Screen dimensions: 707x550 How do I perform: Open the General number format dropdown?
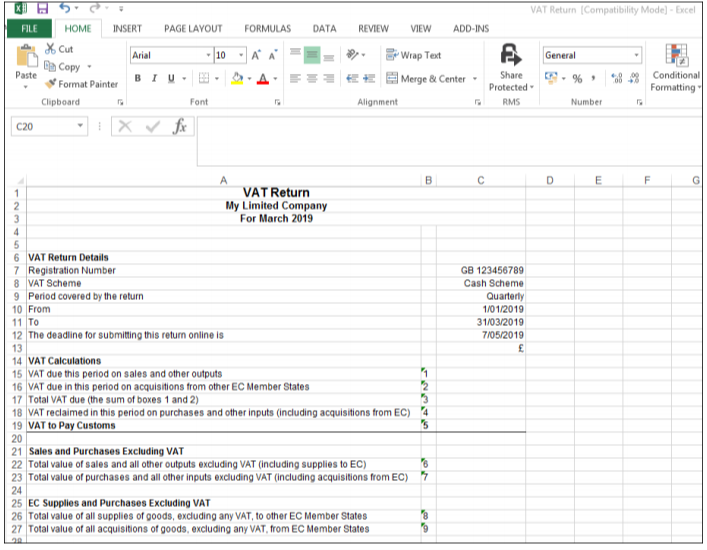point(636,55)
